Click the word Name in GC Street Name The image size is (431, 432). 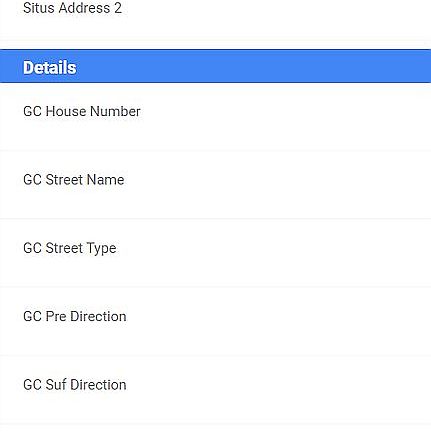click(x=105, y=180)
